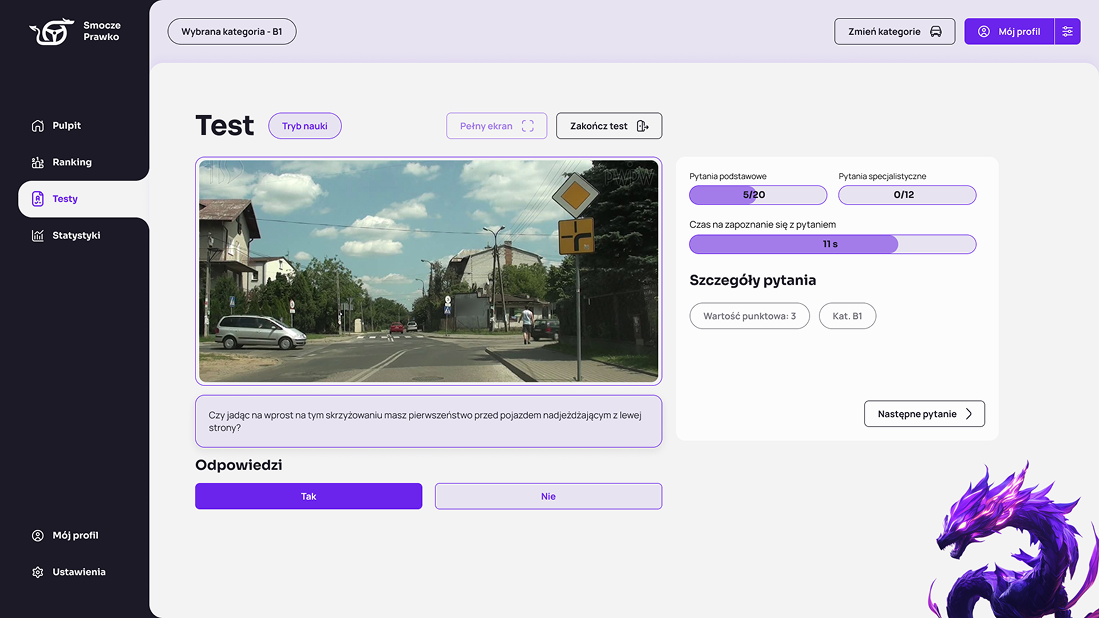Click the gear icon for Ustawienia
The height and width of the screenshot is (618, 1099).
pos(38,572)
